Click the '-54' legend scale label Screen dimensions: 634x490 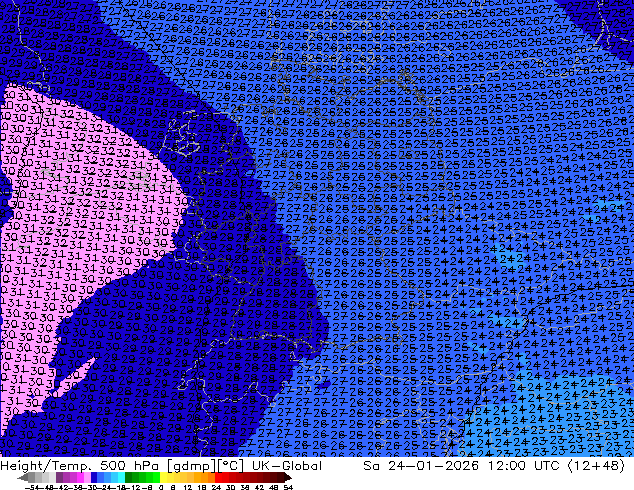[x=32, y=488]
